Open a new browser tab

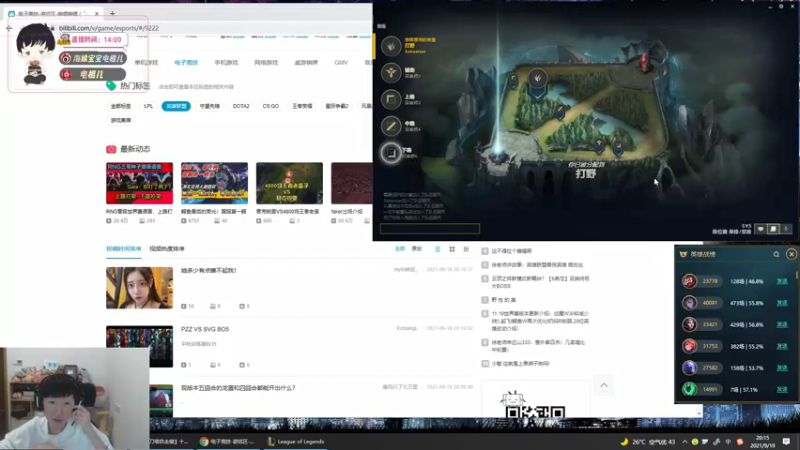click(112, 13)
